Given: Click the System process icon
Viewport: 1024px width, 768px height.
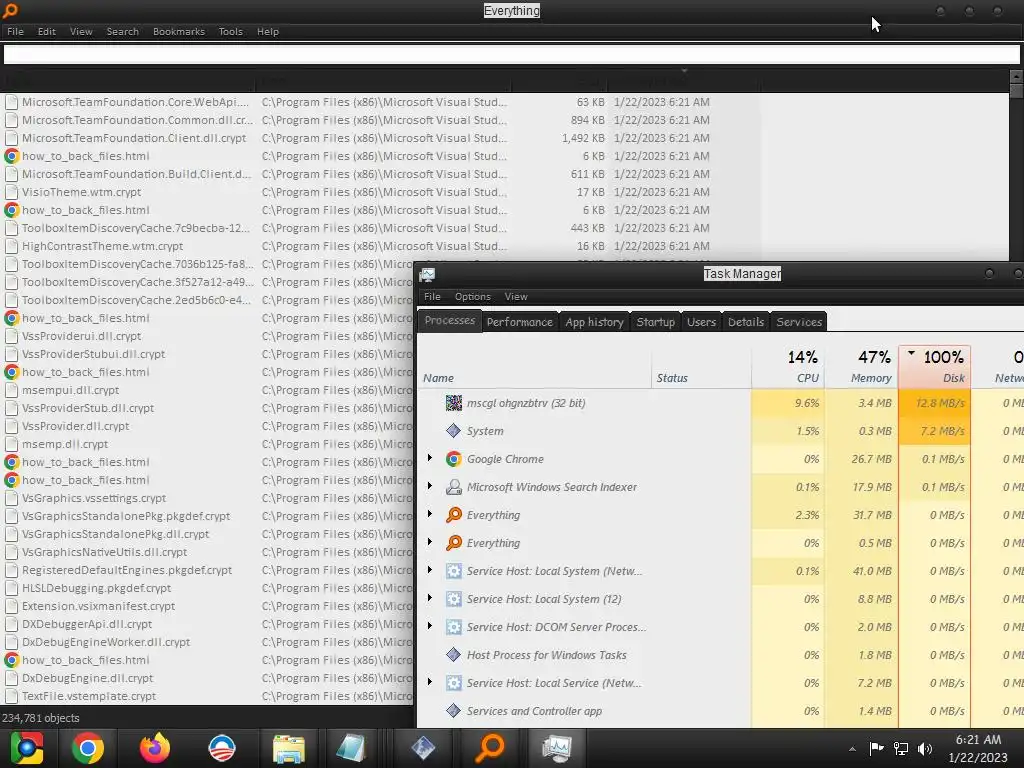Looking at the screenshot, I should (x=453, y=431).
